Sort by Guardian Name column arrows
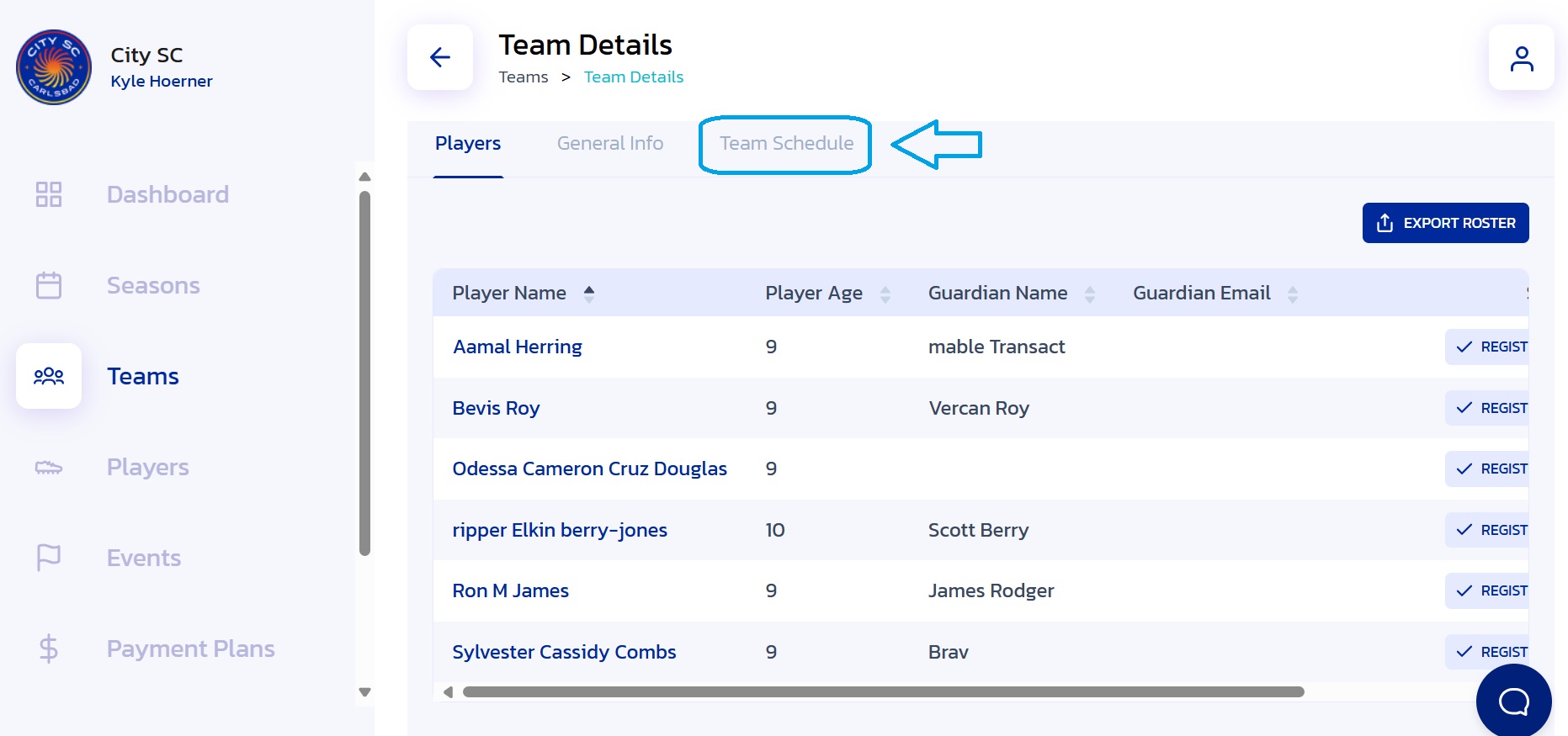 pyautogui.click(x=1090, y=294)
